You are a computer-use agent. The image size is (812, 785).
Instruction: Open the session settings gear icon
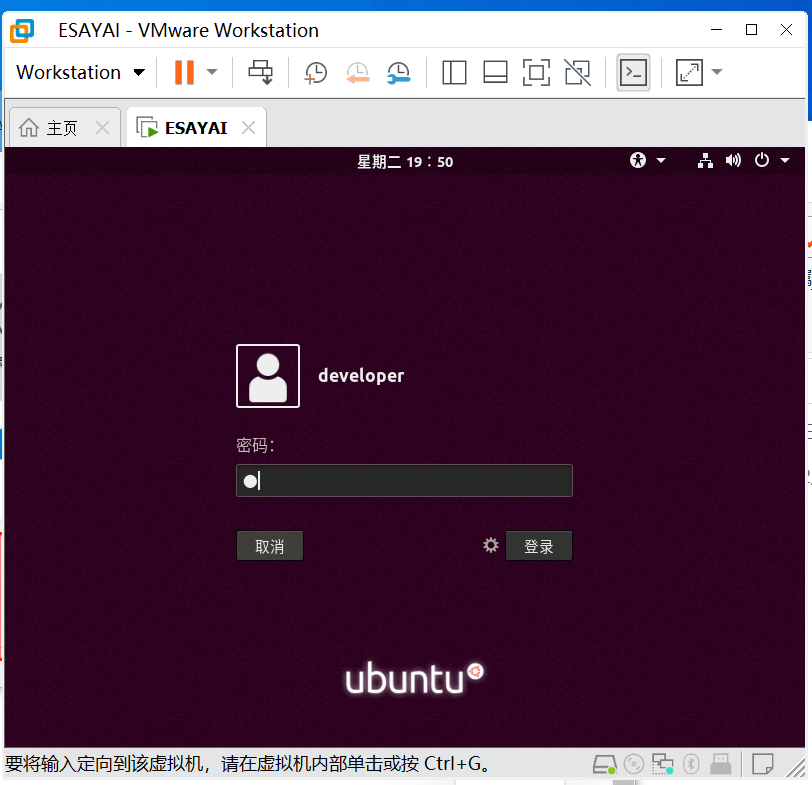(x=490, y=545)
